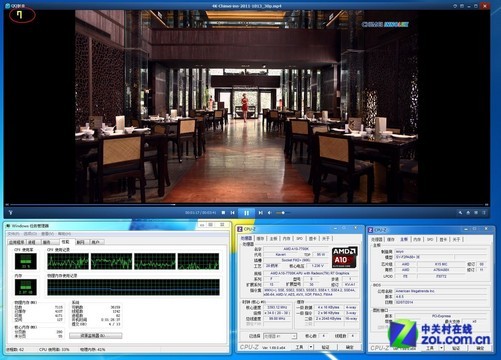Pause the video with the center button
Image resolution: width=501 pixels, height=360 pixels.
coord(246,213)
